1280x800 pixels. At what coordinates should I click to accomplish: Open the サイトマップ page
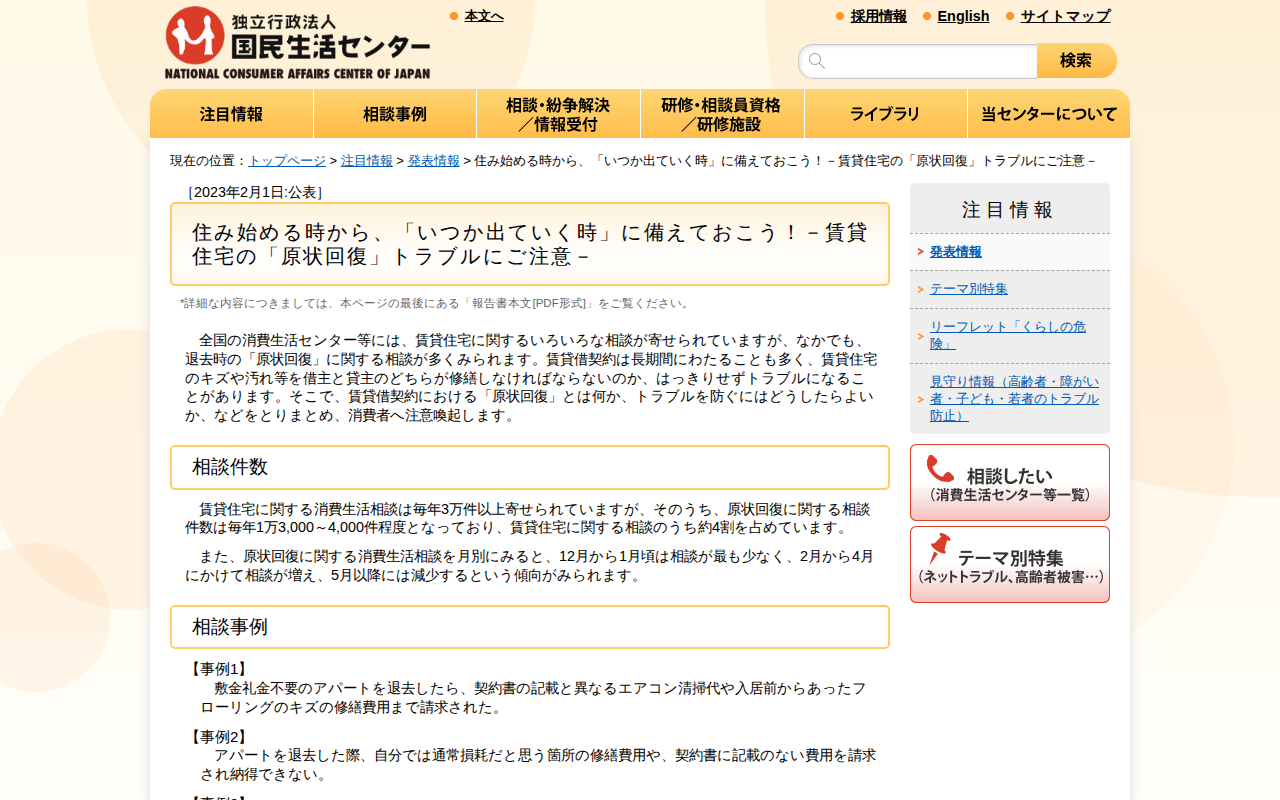1063,16
